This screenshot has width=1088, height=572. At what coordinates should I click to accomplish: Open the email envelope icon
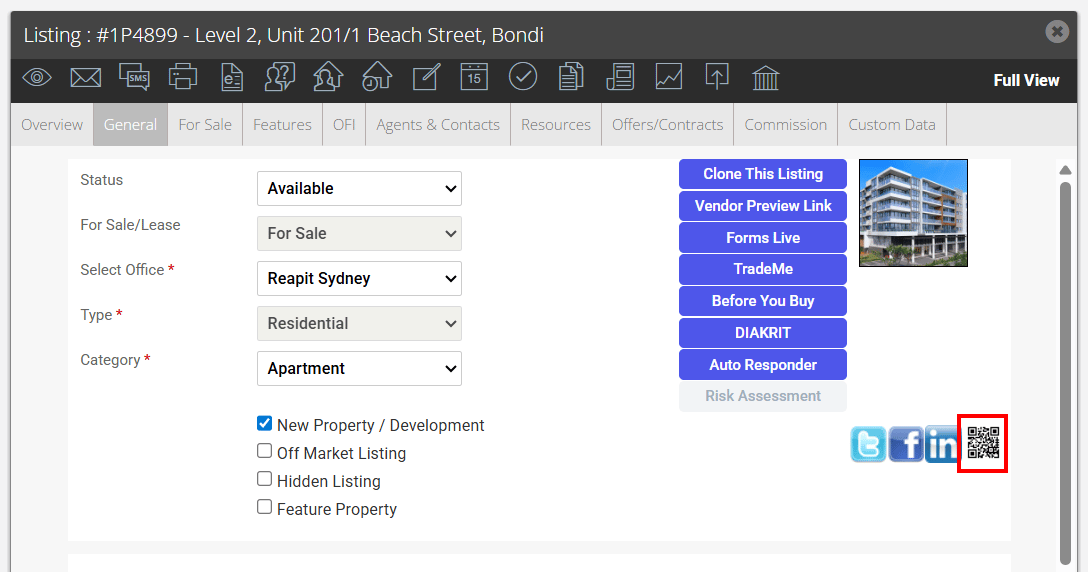tap(85, 77)
